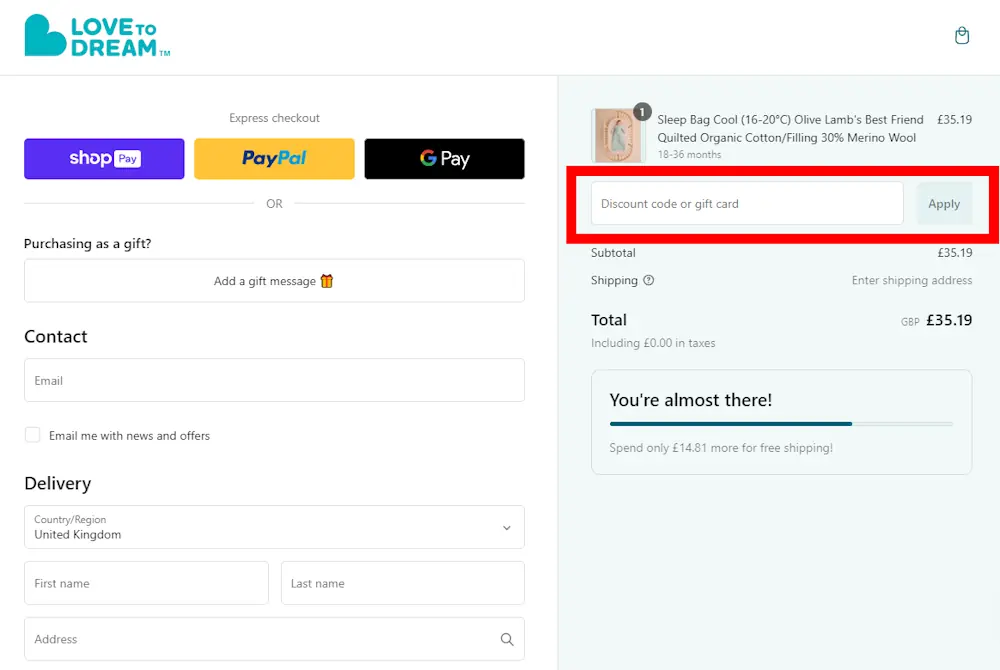Click the Love To Dream logo

(x=96, y=35)
